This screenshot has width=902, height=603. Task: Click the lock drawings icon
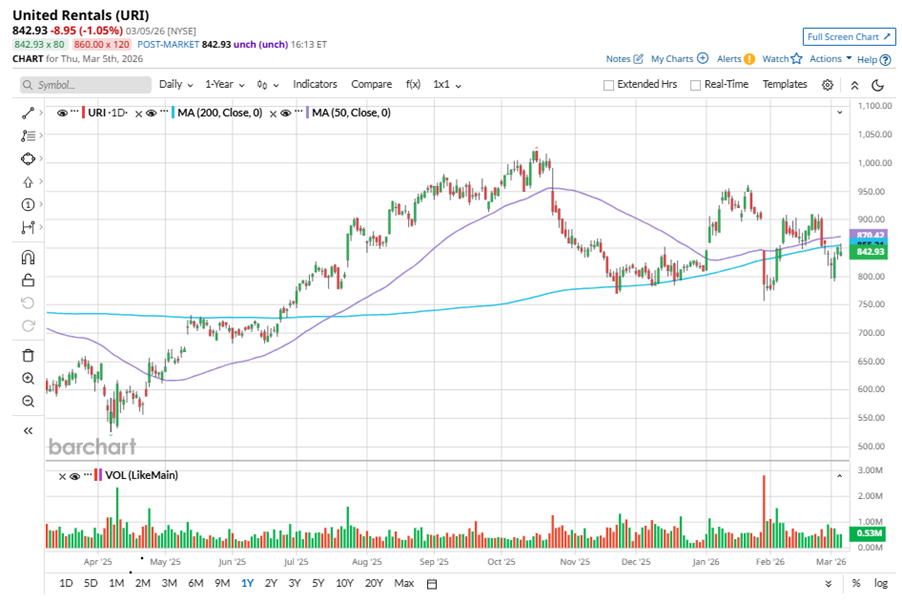(x=28, y=280)
